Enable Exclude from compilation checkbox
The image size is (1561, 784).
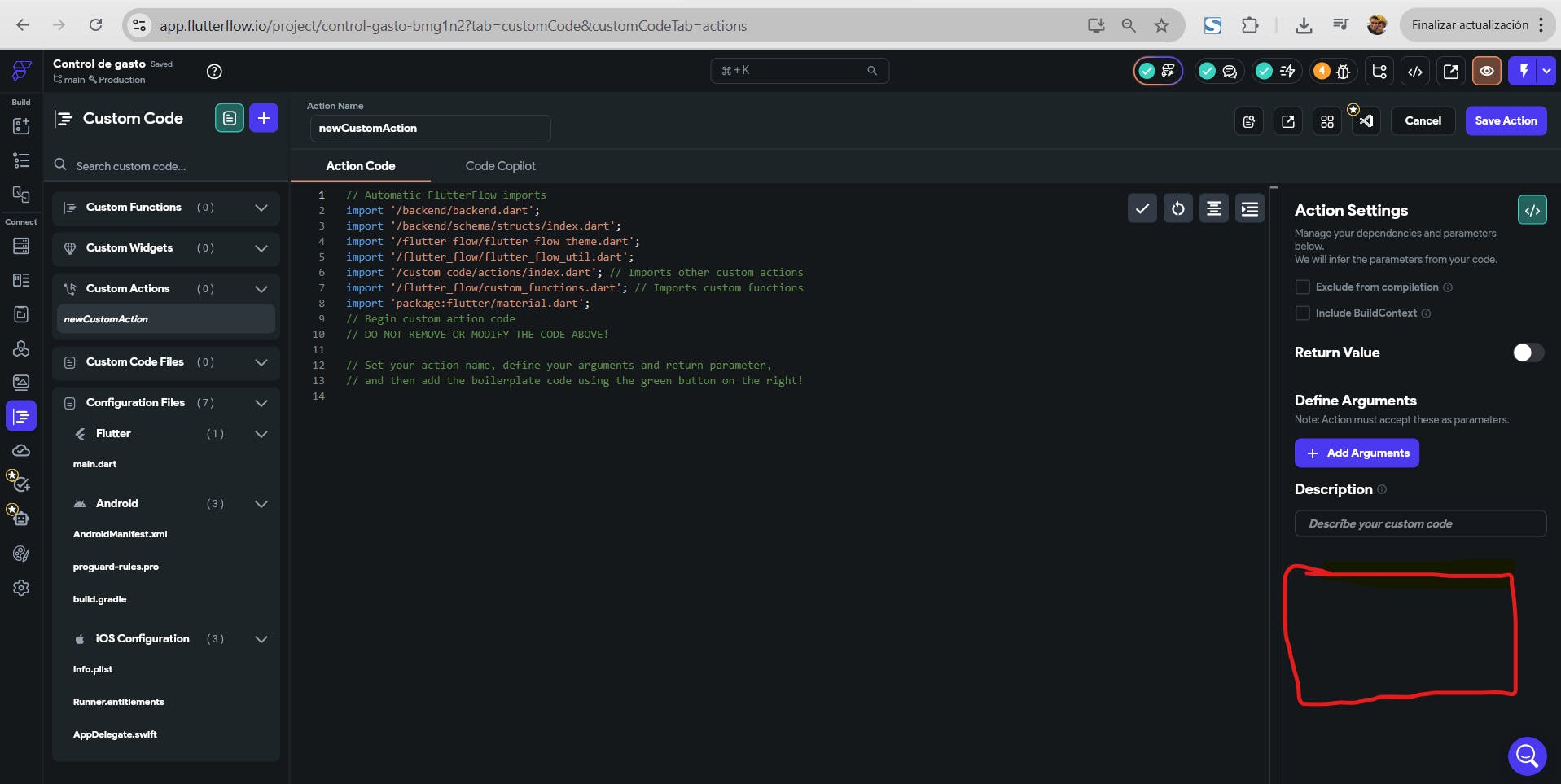tap(1303, 287)
